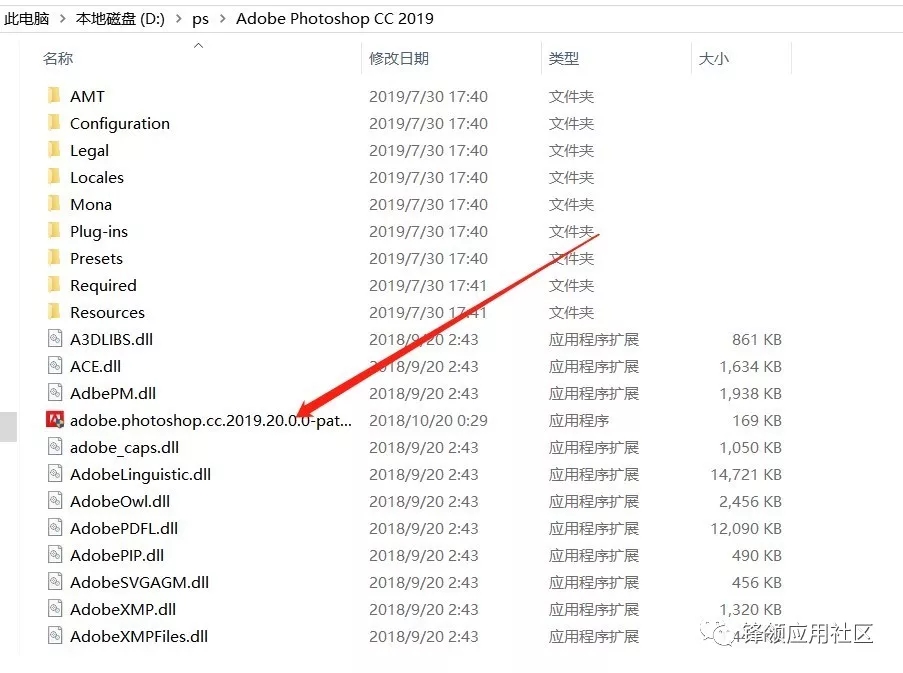Click the date 2018/10/20 0:29
This screenshot has height=673, width=903.
(x=428, y=420)
